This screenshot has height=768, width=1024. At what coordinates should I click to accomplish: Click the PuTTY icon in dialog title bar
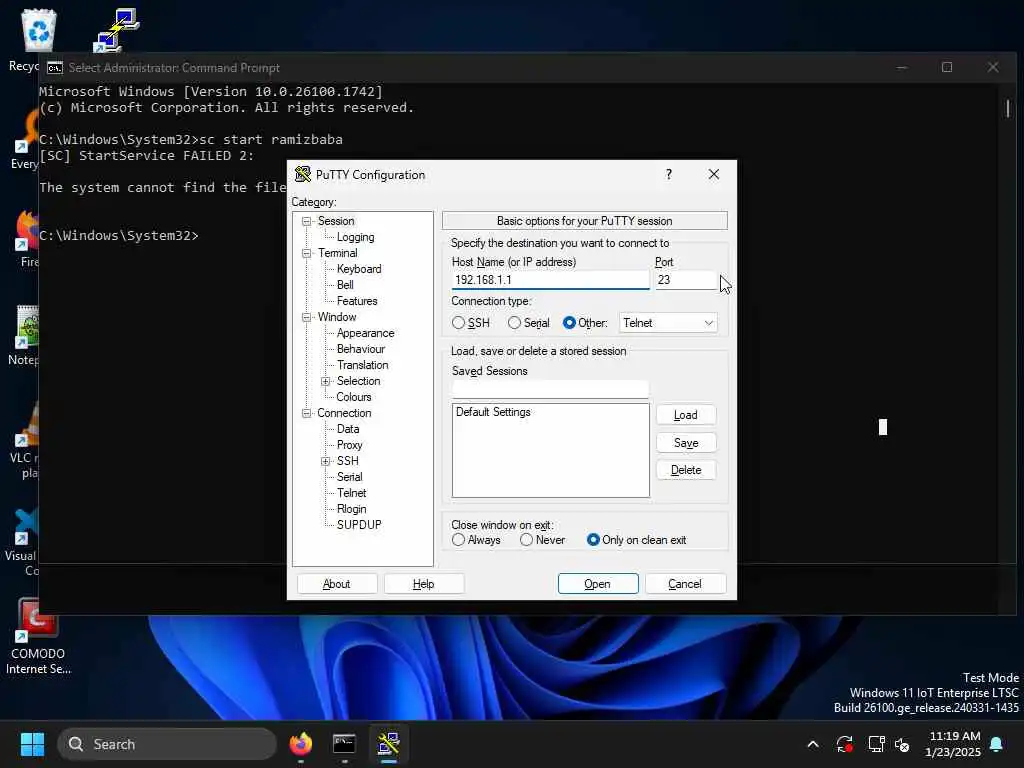(x=302, y=174)
